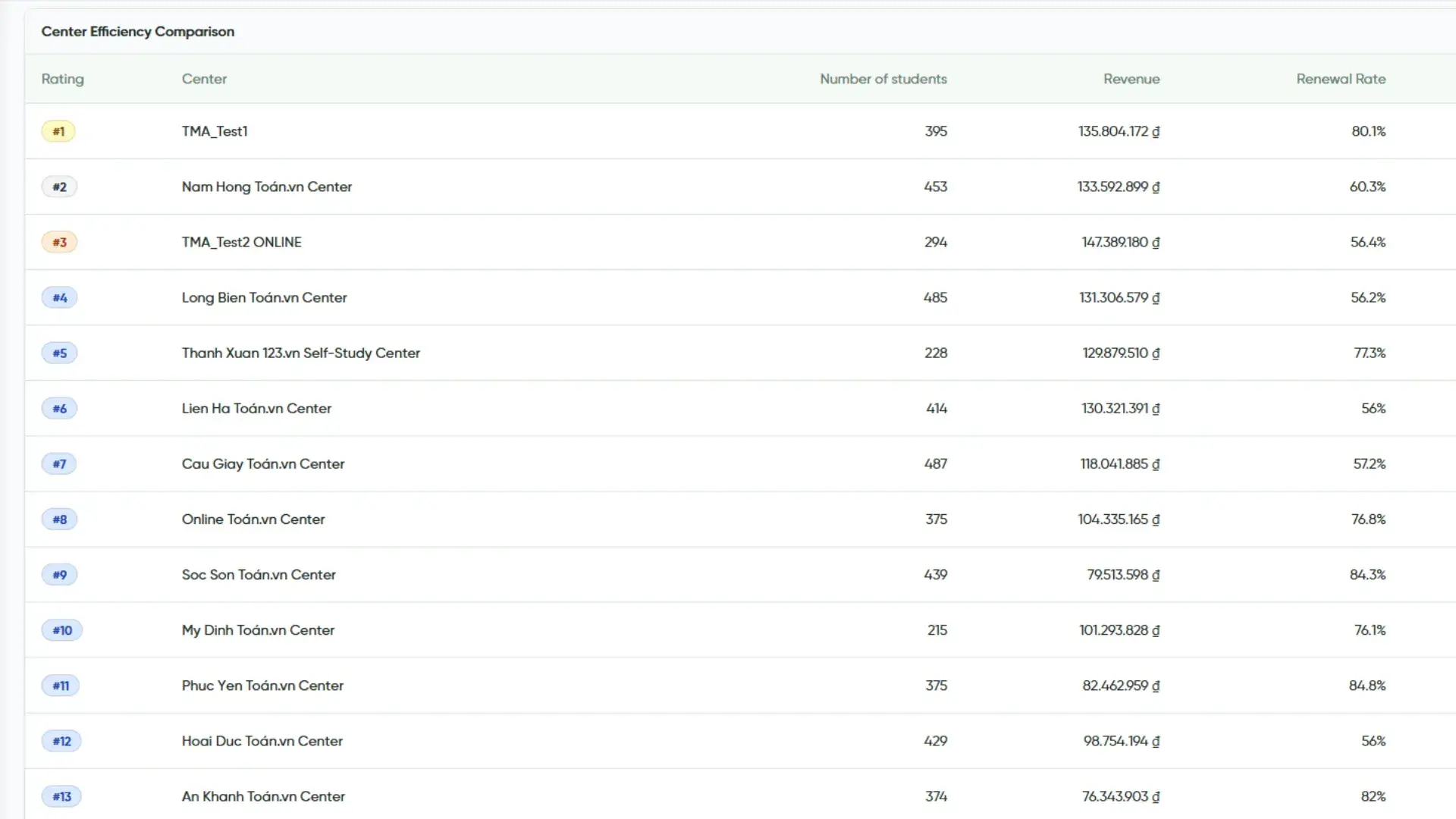Image resolution: width=1456 pixels, height=819 pixels.
Task: Select An Khanh Toán.vn Center name
Action: [x=263, y=796]
